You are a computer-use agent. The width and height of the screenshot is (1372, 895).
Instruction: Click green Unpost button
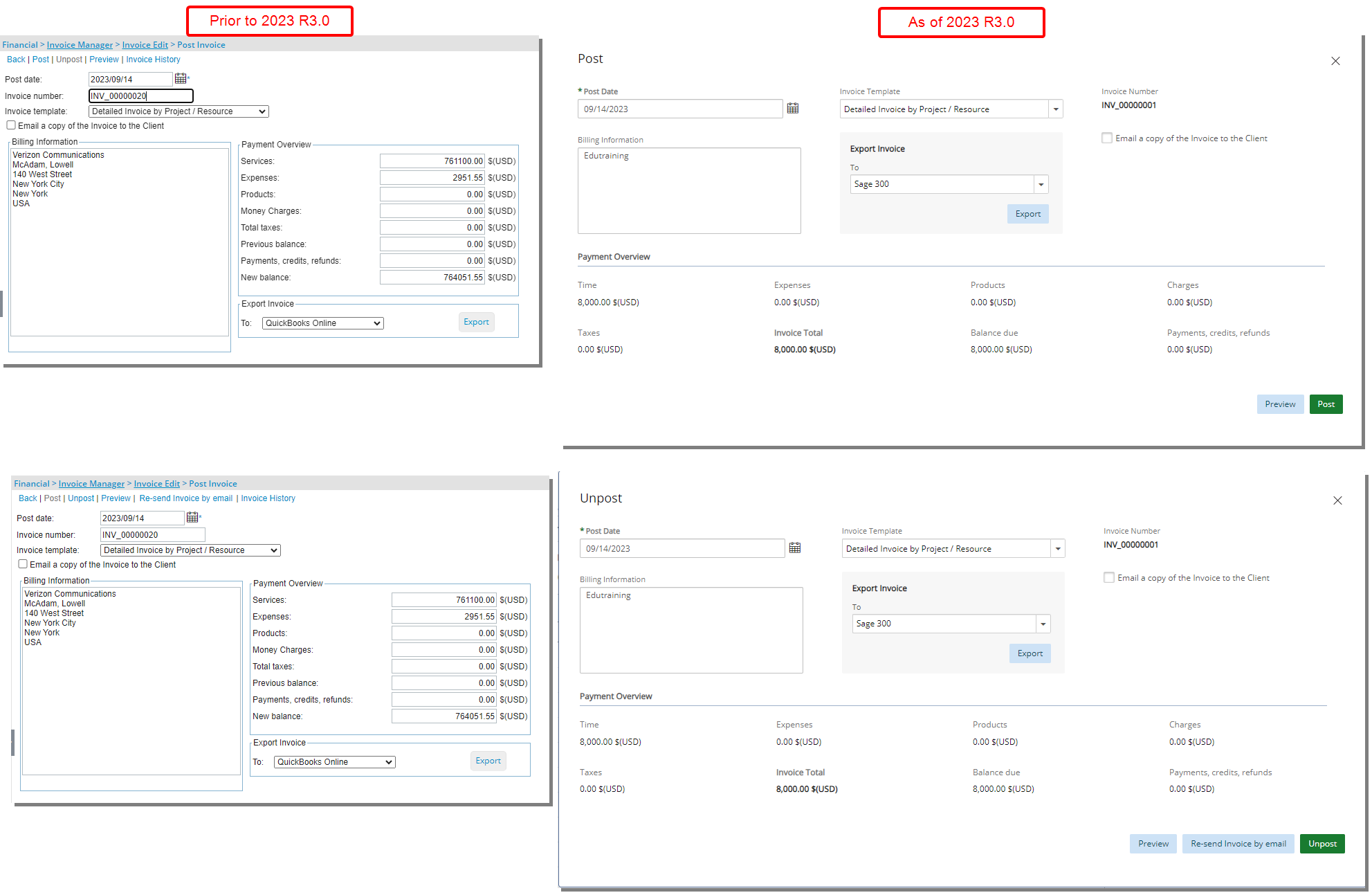(1322, 844)
